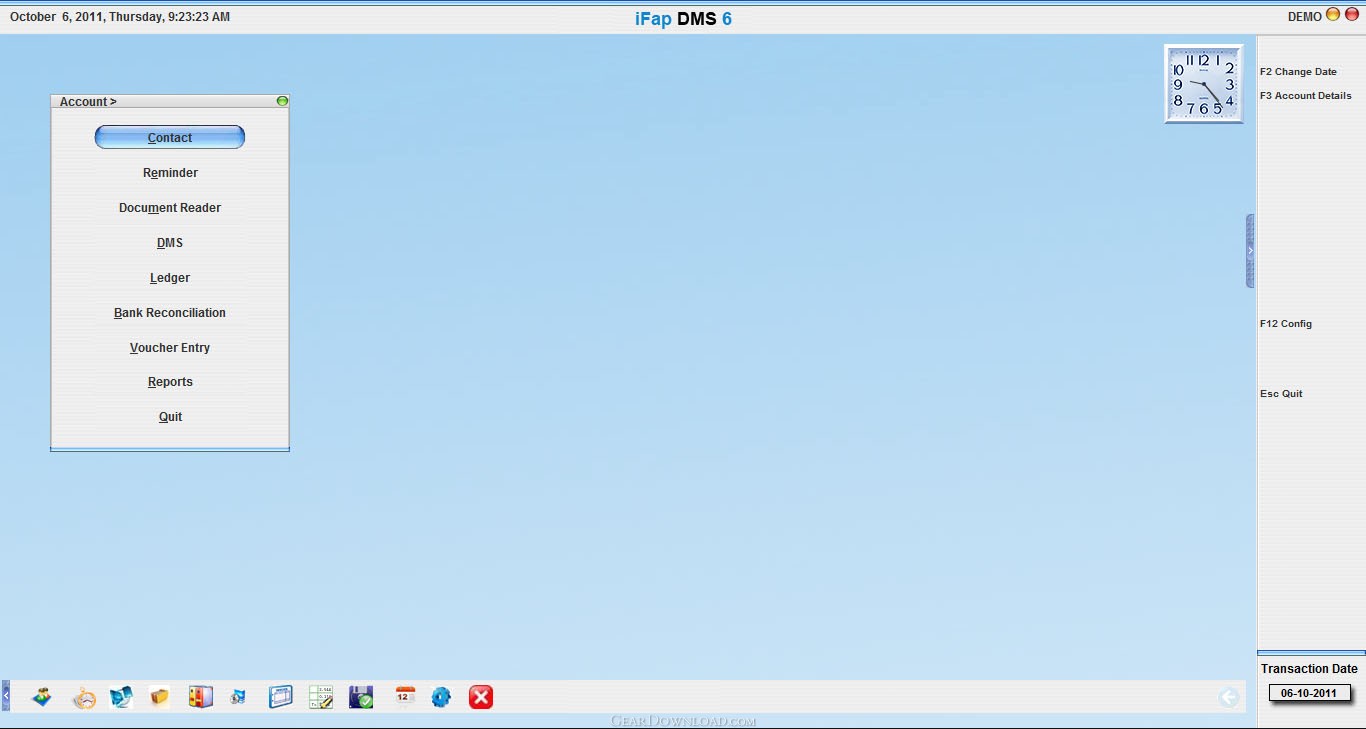Open the contacts icon in bottom toolbar
This screenshot has width=1366, height=729.
click(x=42, y=697)
